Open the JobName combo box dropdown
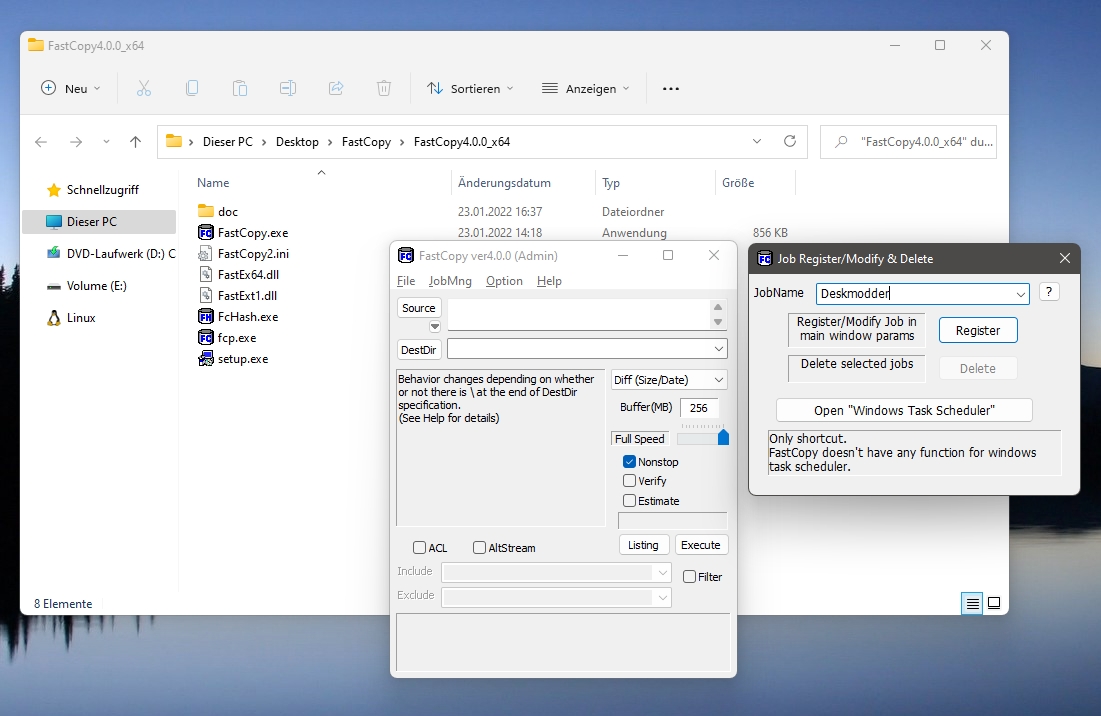This screenshot has height=716, width=1101. click(1021, 294)
